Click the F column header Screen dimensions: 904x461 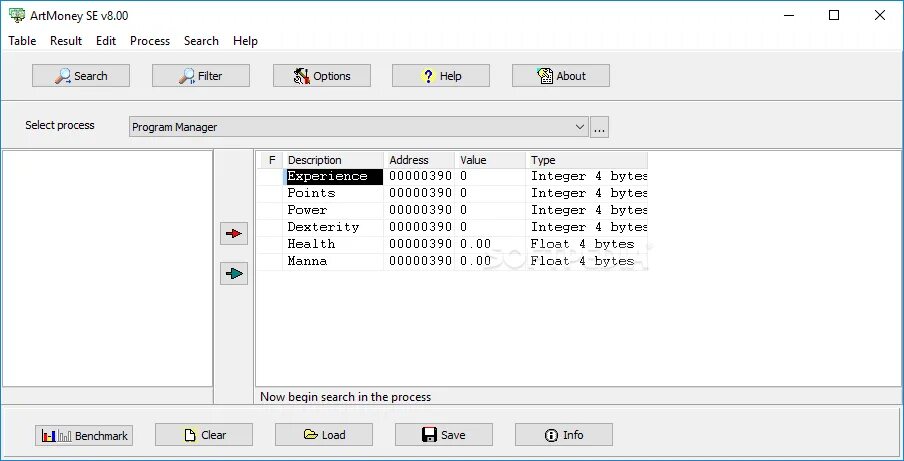(x=272, y=160)
